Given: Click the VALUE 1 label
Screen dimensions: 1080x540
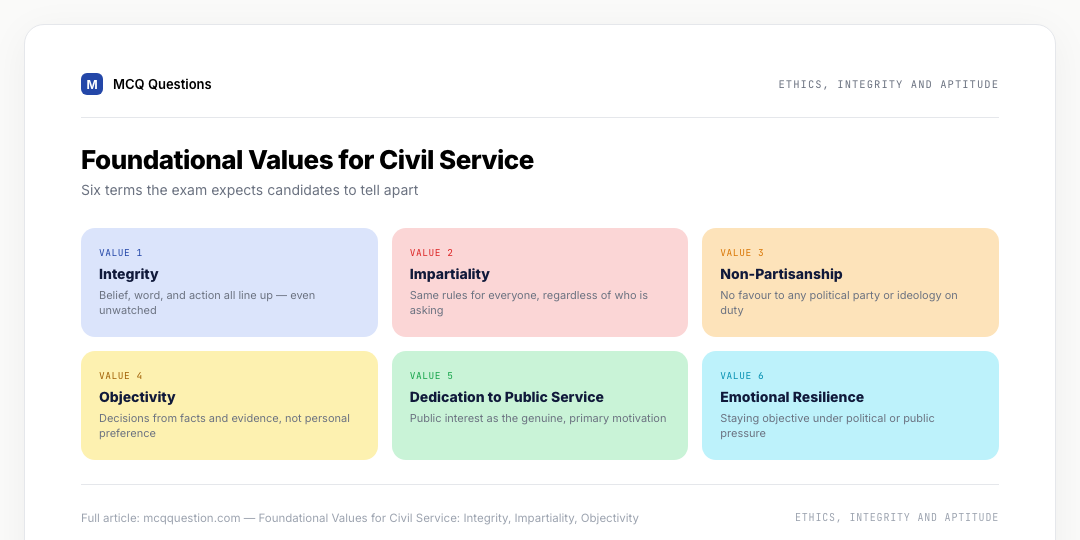Looking at the screenshot, I should 121,253.
